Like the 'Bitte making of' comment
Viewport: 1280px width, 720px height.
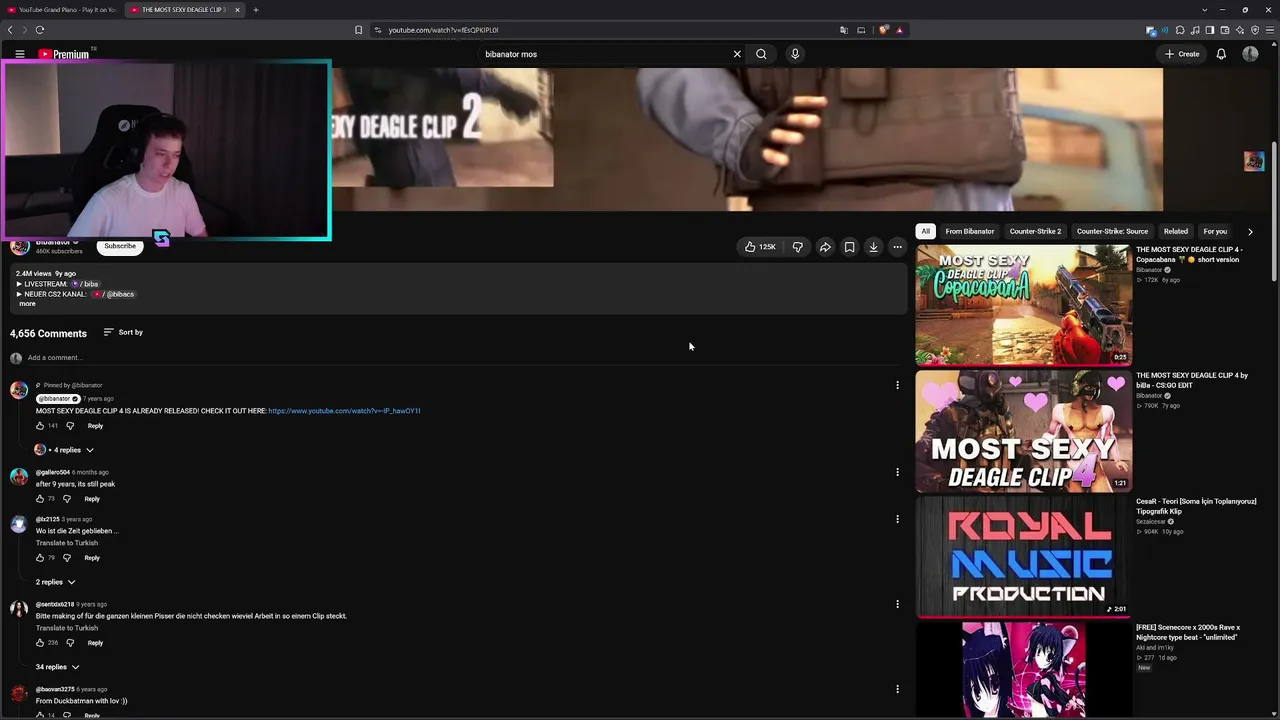click(40, 643)
